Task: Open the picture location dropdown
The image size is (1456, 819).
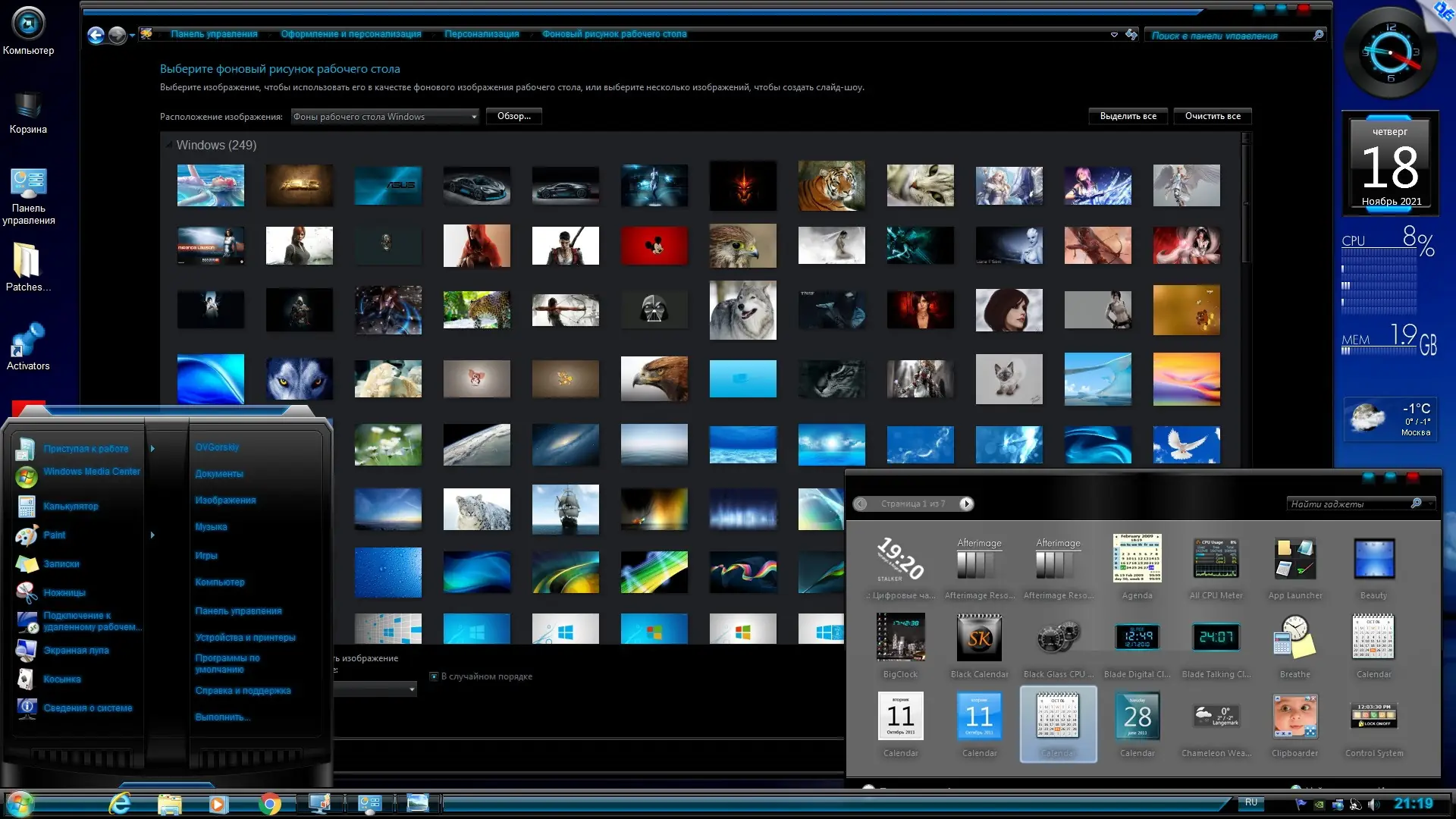Action: pyautogui.click(x=474, y=117)
